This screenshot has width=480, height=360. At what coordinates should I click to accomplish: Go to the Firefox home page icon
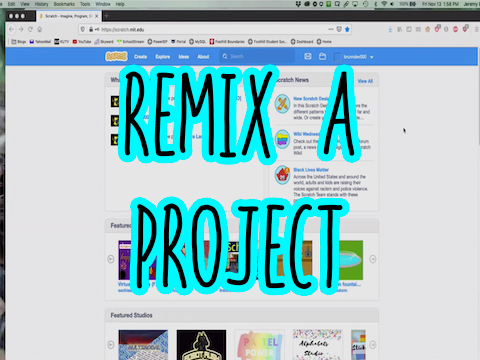pyautogui.click(x=40, y=29)
